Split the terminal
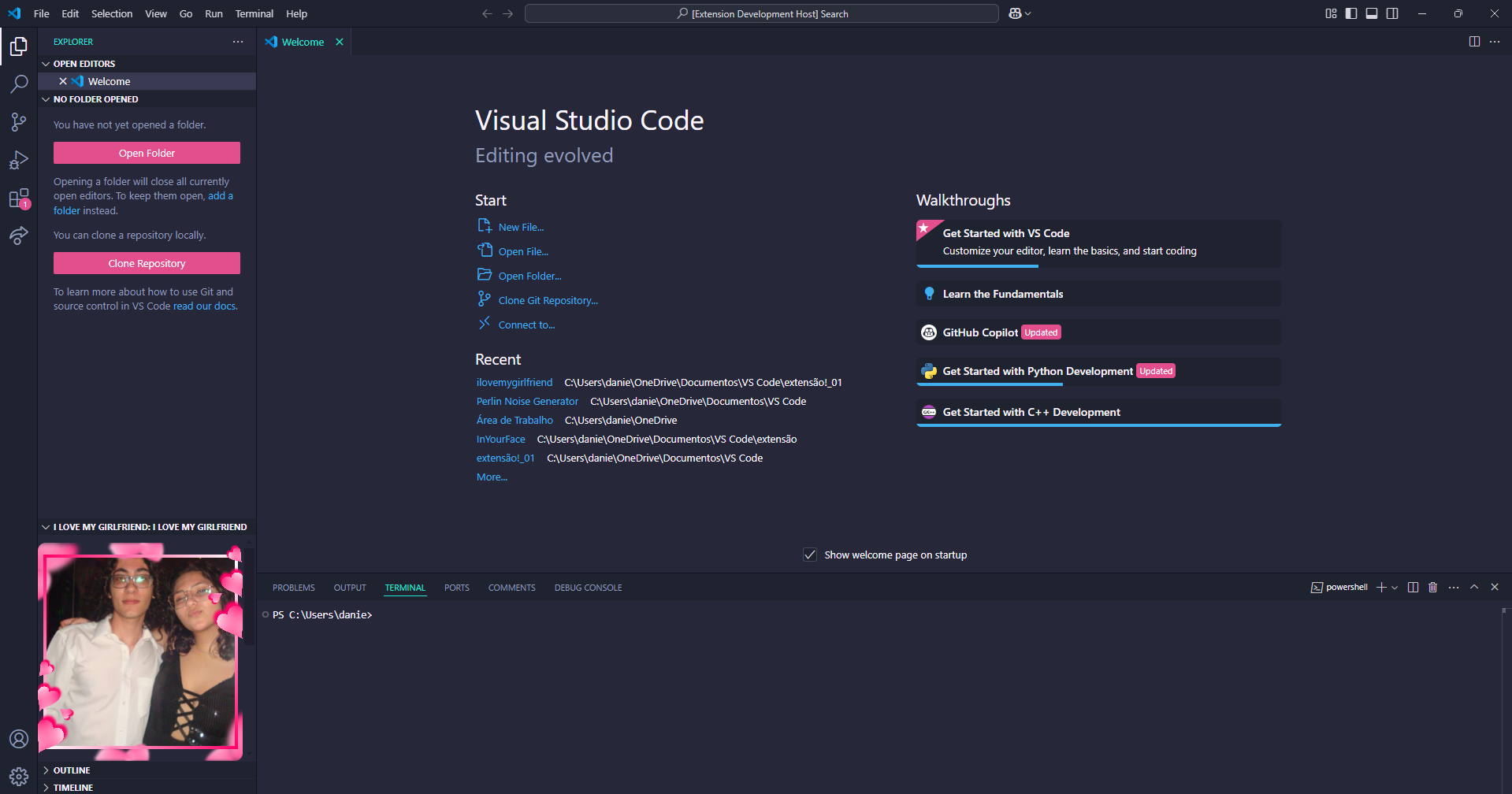Screen dimensions: 1512x794 click(x=1413, y=587)
